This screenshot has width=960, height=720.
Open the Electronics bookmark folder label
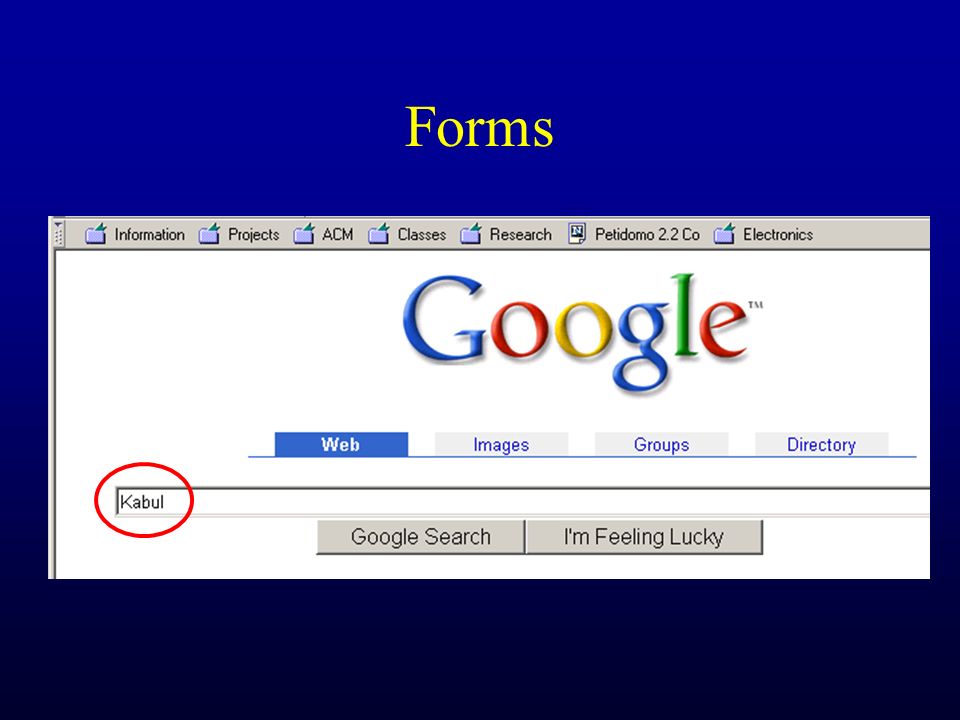[x=778, y=234]
